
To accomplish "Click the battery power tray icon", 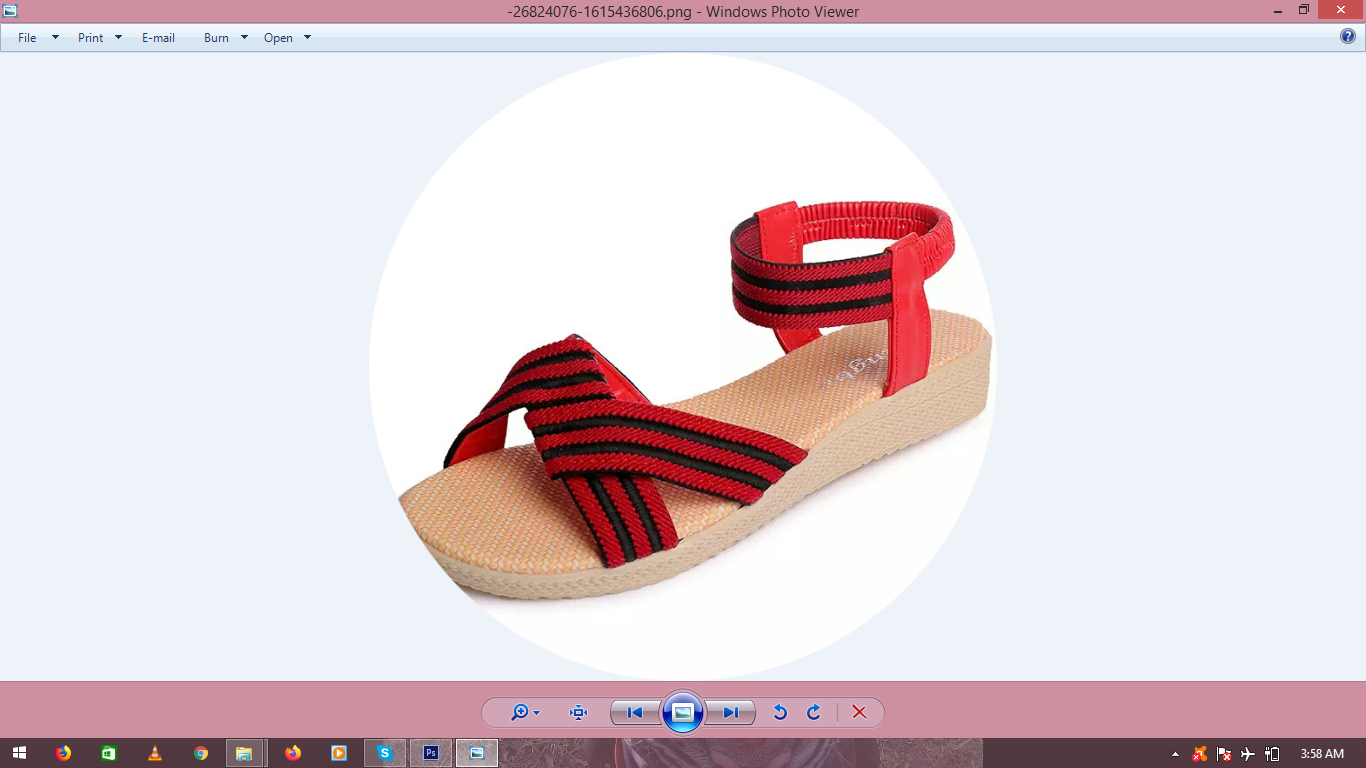I will (x=1272, y=754).
